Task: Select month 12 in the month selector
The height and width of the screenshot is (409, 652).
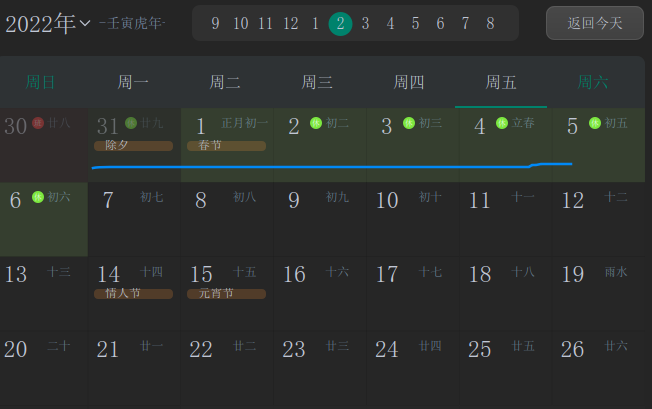Action: click(x=290, y=23)
